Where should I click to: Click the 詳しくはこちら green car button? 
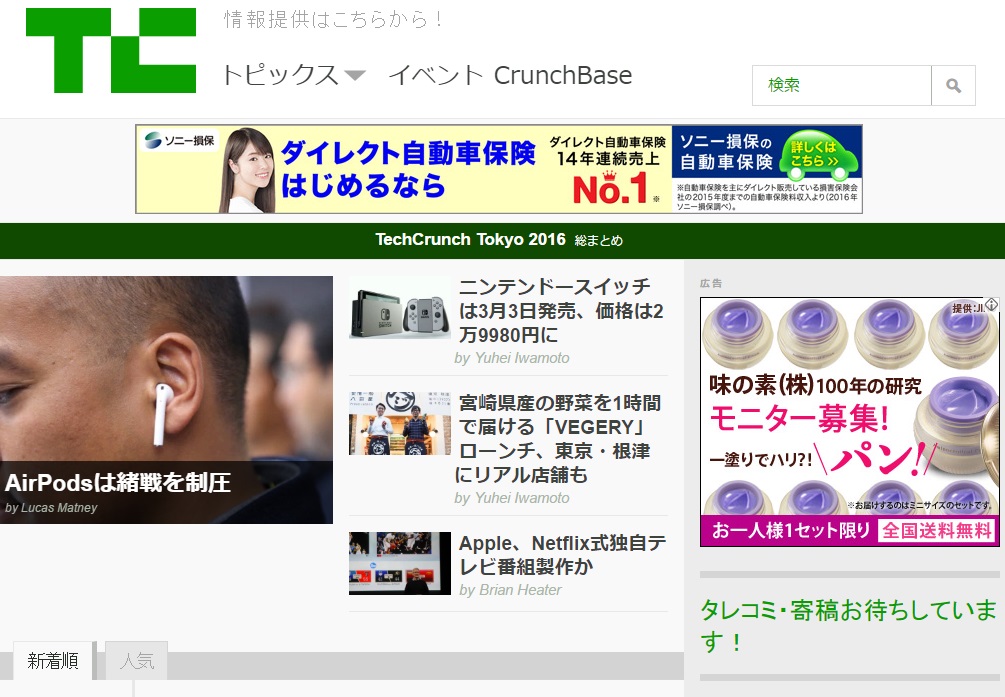click(x=819, y=155)
